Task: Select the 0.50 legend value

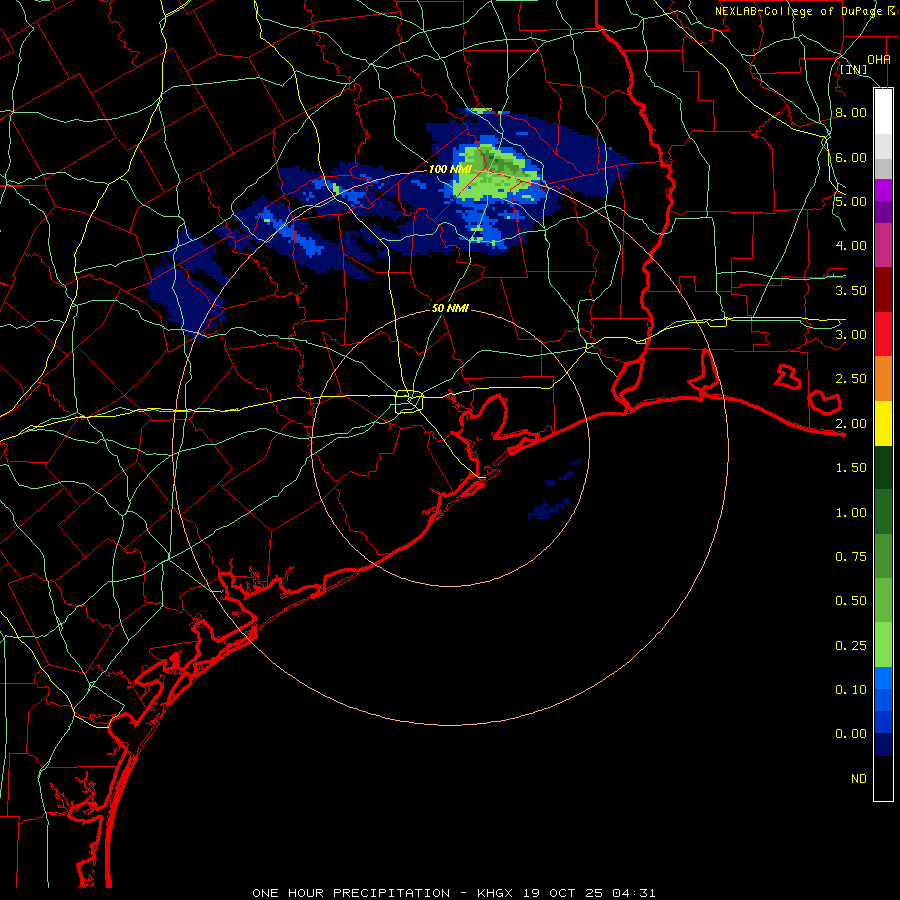Action: pyautogui.click(x=851, y=601)
